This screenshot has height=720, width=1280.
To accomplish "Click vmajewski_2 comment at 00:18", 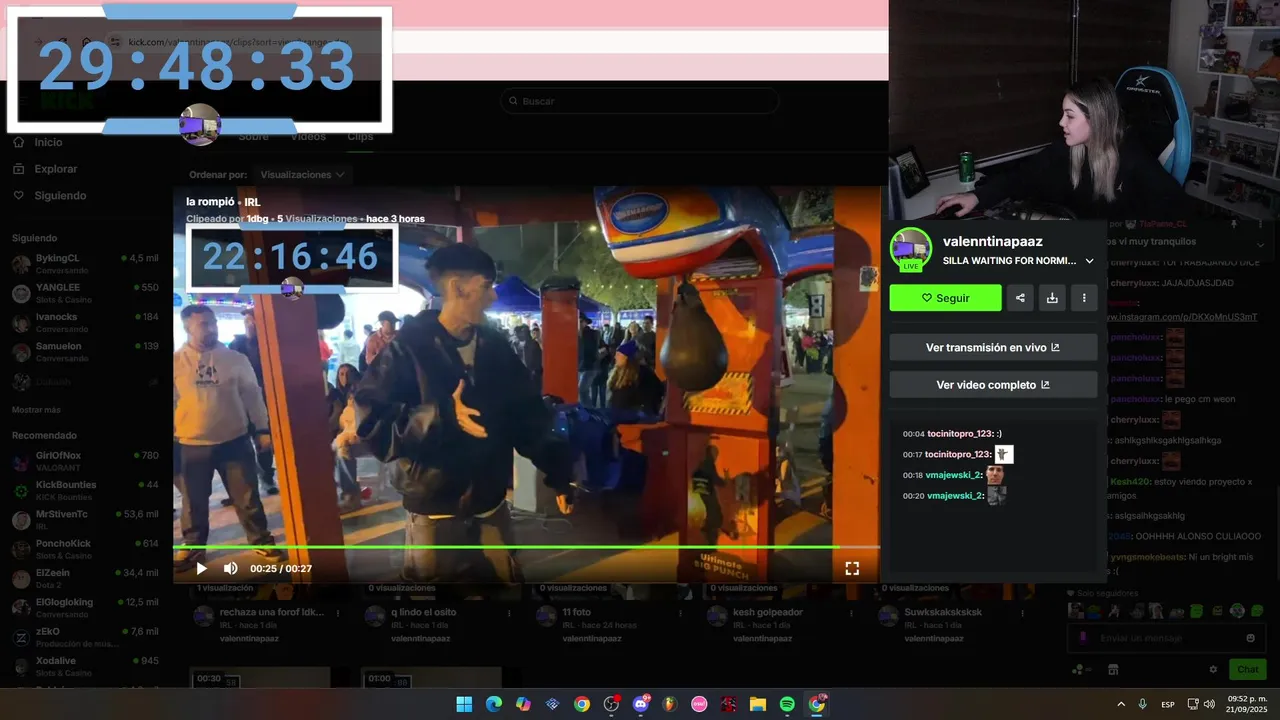I will [x=953, y=475].
